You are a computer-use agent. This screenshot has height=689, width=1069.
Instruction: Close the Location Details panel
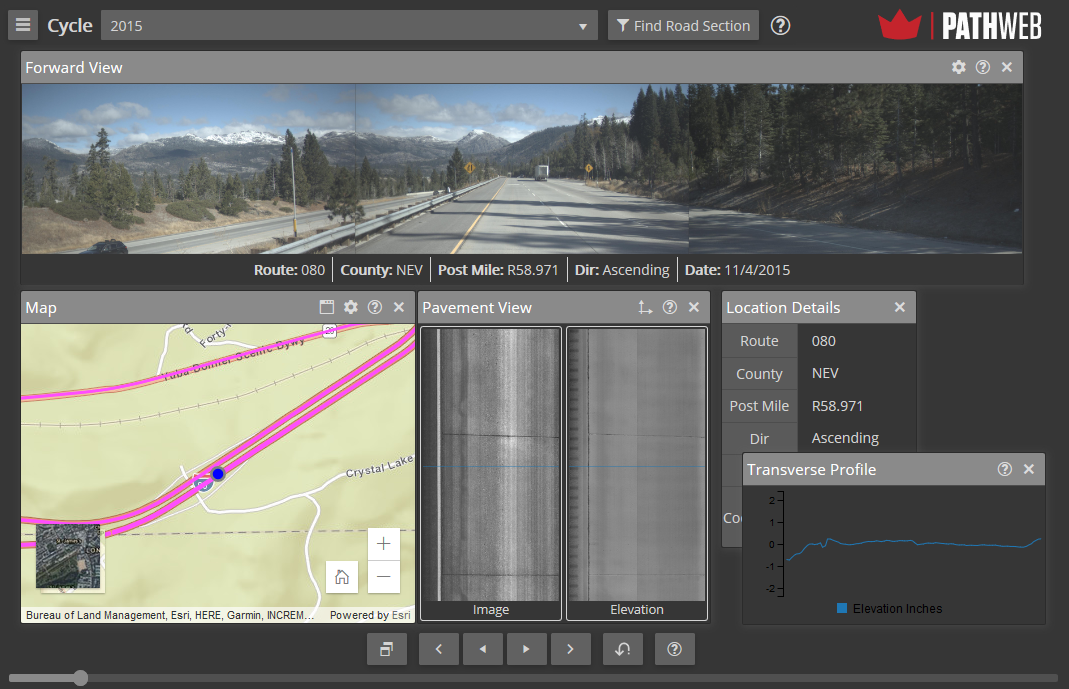[899, 307]
